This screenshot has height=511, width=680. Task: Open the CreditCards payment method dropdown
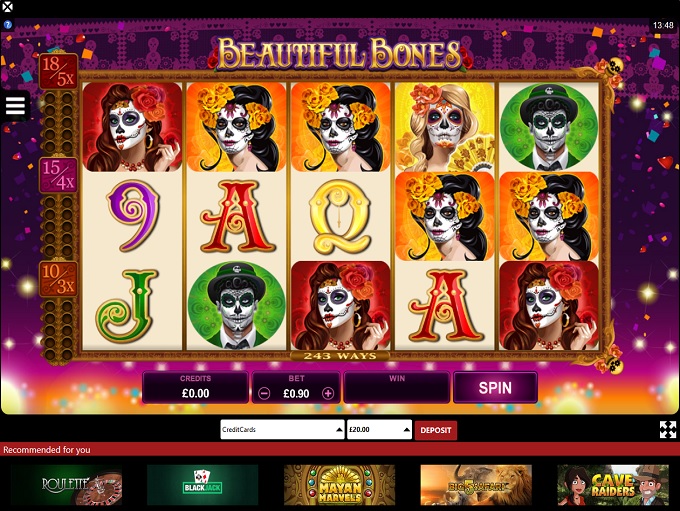tap(282, 429)
